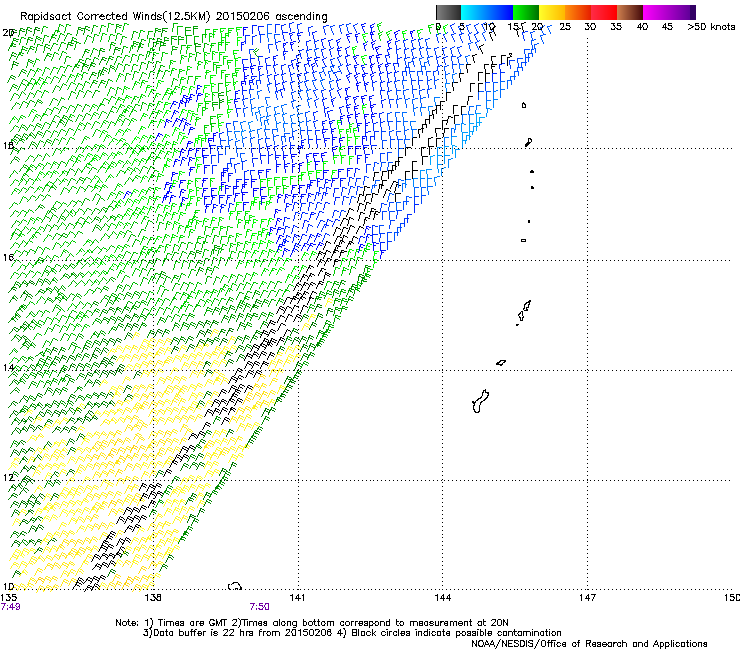The width and height of the screenshot is (740, 650).
Task: Click the magenta-purple 40-50 knots legend band
Action: [x=669, y=12]
